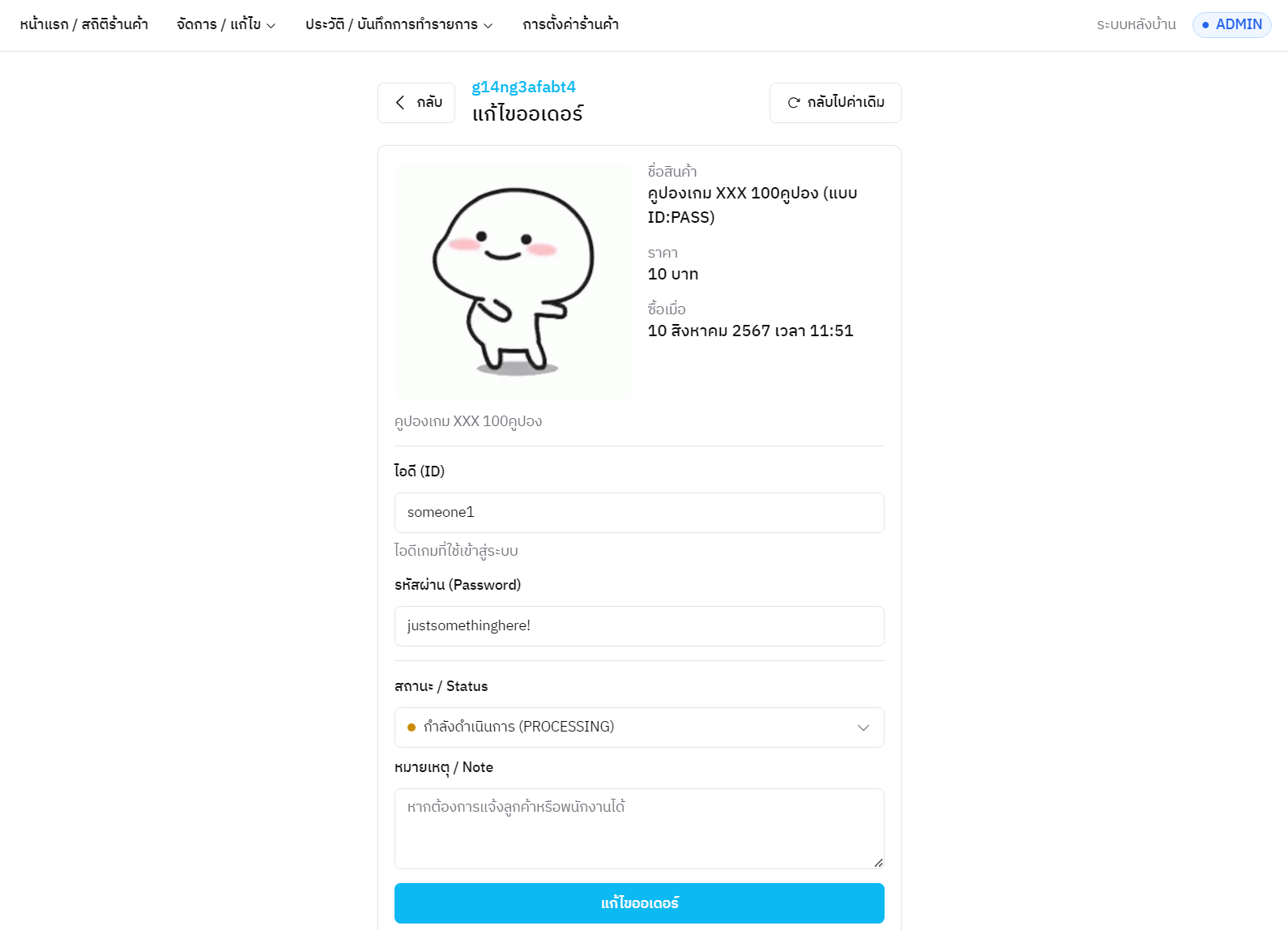Viewport: 1288px width, 930px height.
Task: Open การตั้งค่าร้านค้า page
Action: point(571,24)
